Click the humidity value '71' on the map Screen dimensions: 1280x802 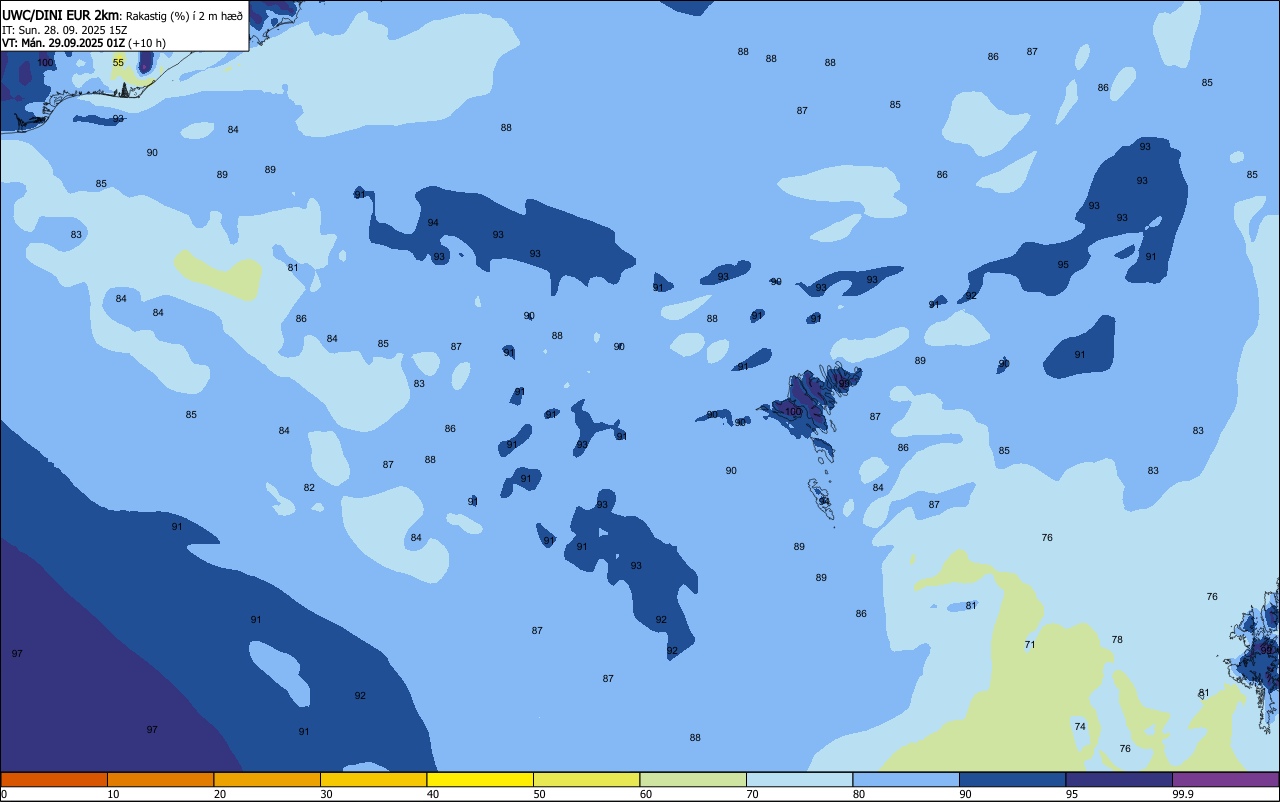[x=1030, y=645]
